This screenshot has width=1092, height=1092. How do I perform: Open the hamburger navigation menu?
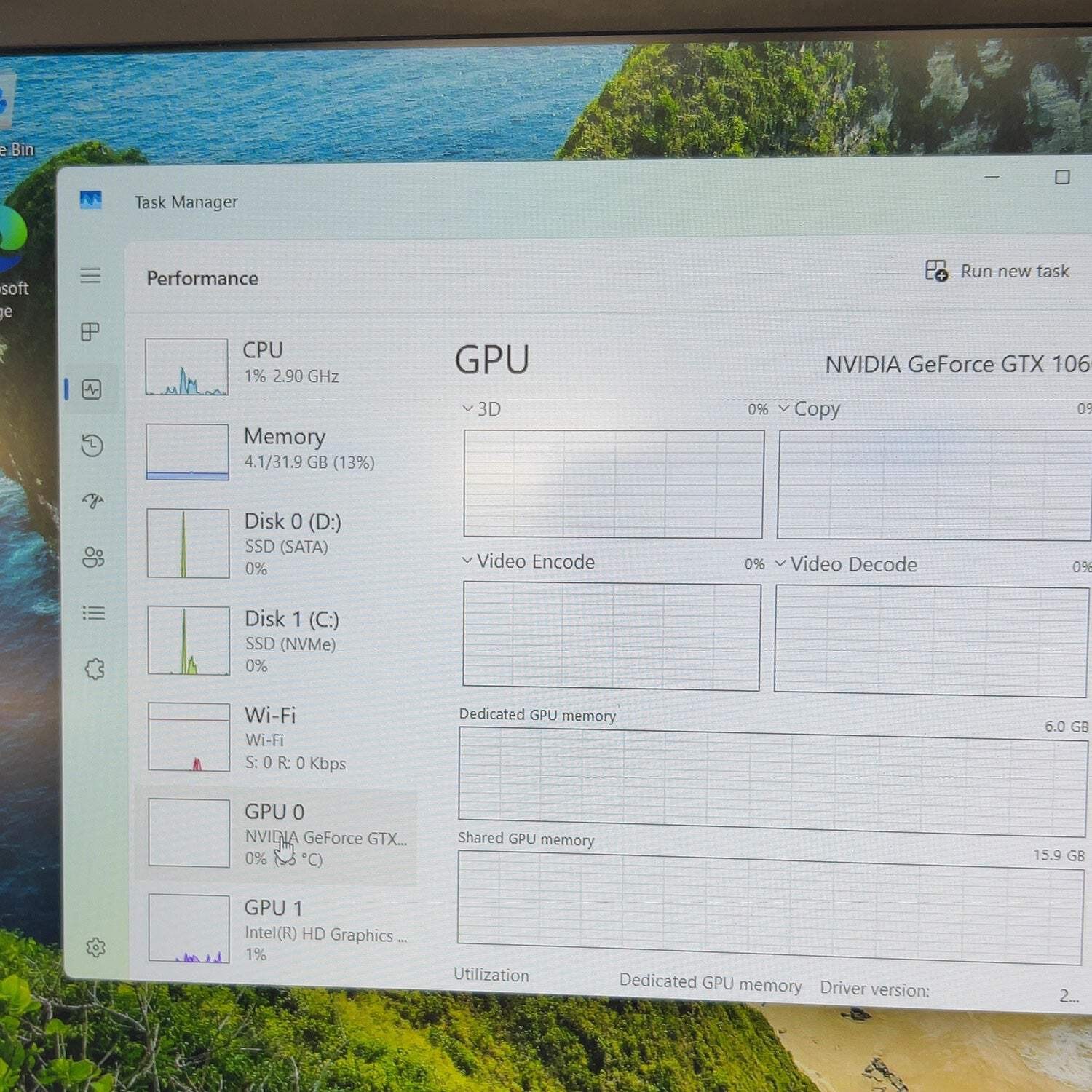click(90, 275)
